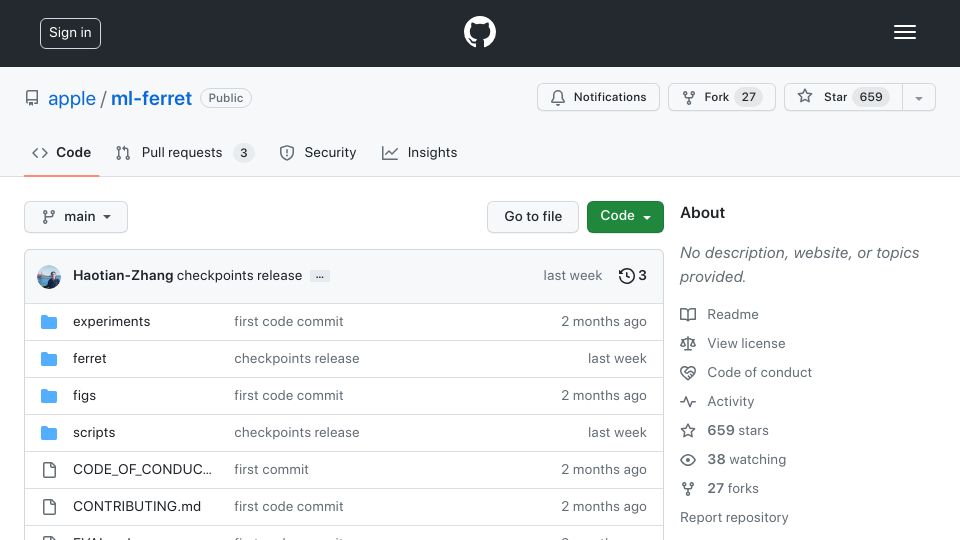
Task: Click the Fork count 27 badge
Action: pos(748,97)
